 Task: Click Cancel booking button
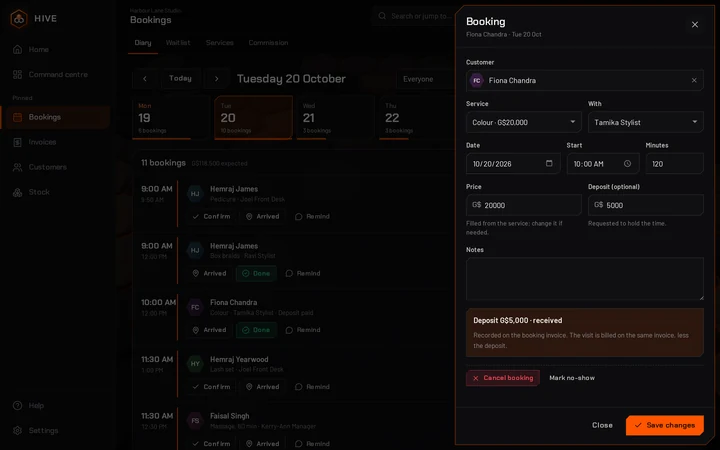503,378
